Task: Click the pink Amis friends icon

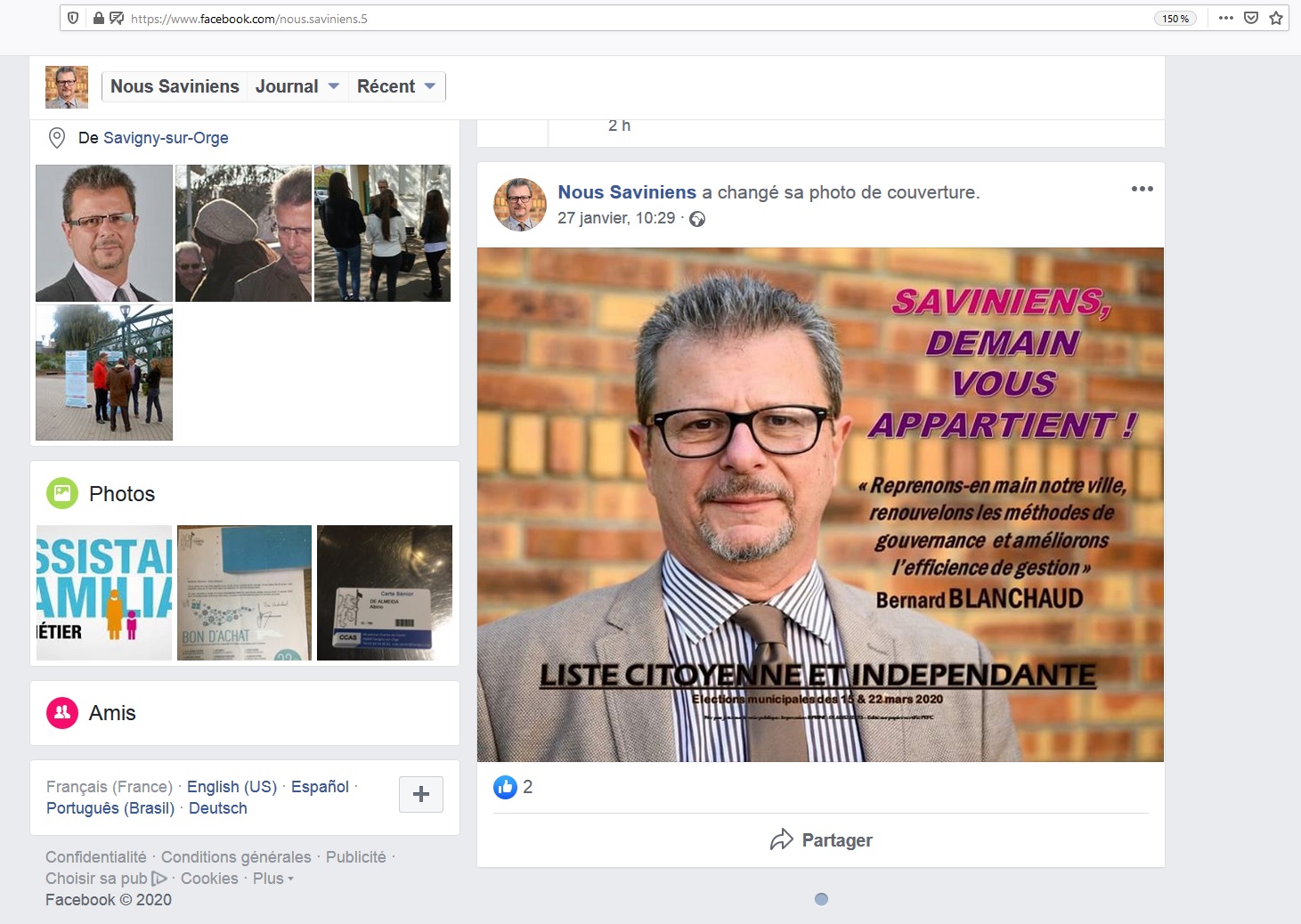Action: [x=62, y=712]
